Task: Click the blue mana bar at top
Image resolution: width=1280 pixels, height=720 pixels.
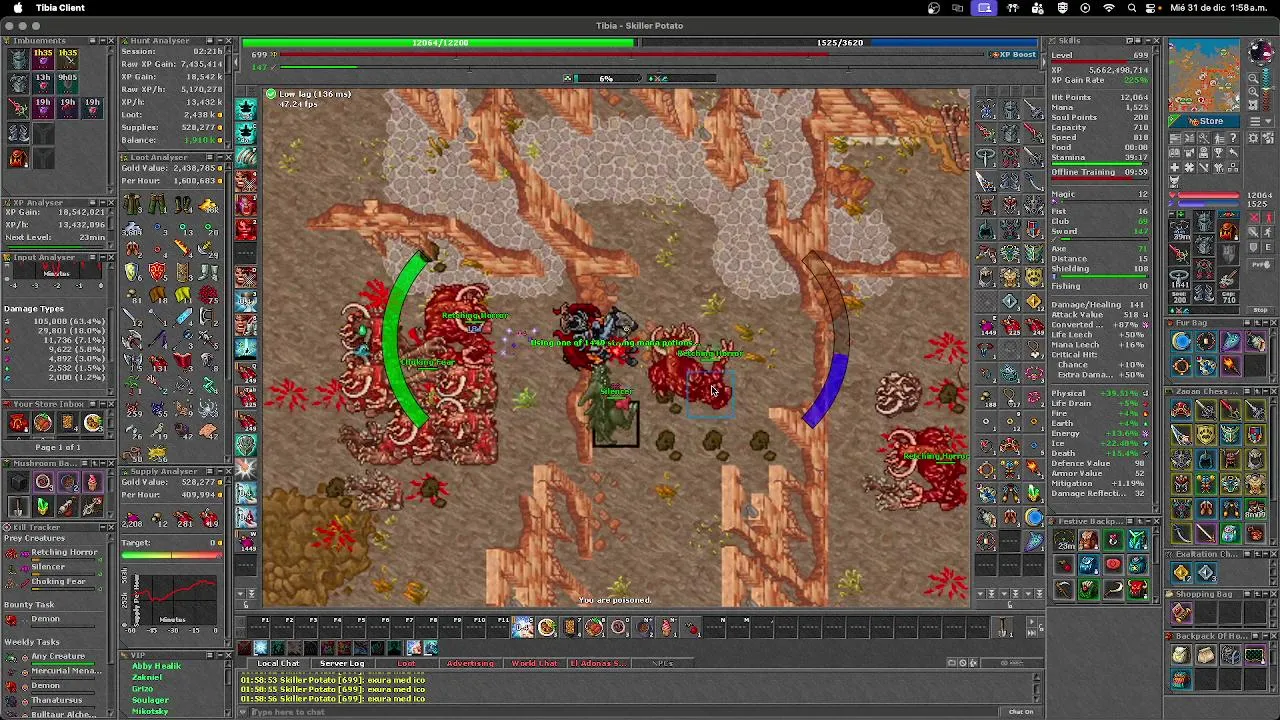Action: click(x=840, y=43)
